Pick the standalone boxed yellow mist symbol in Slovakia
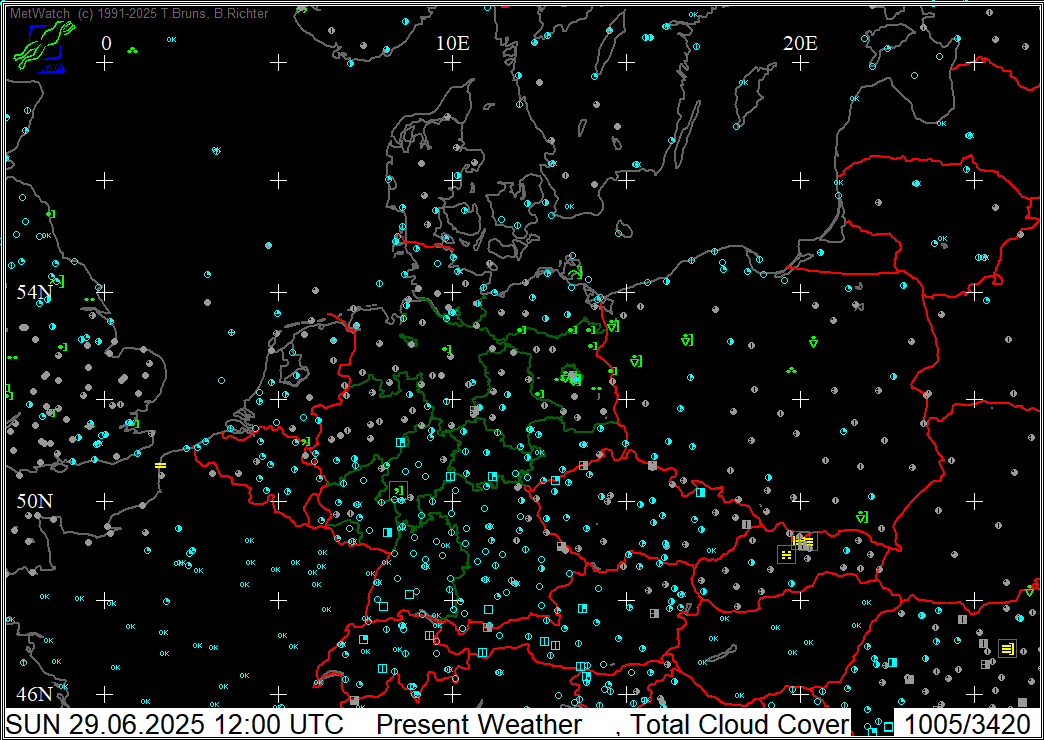 click(x=786, y=554)
